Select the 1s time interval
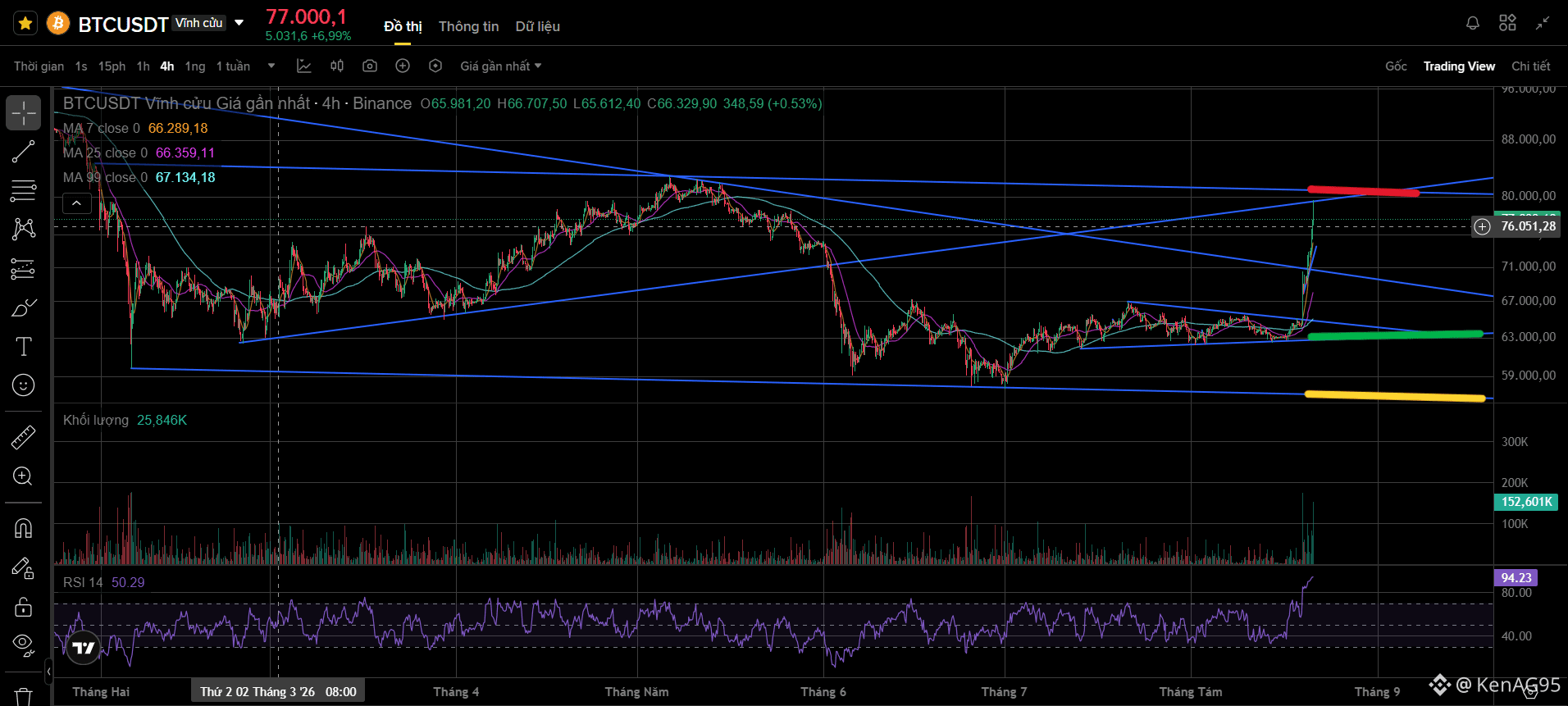 pos(81,66)
